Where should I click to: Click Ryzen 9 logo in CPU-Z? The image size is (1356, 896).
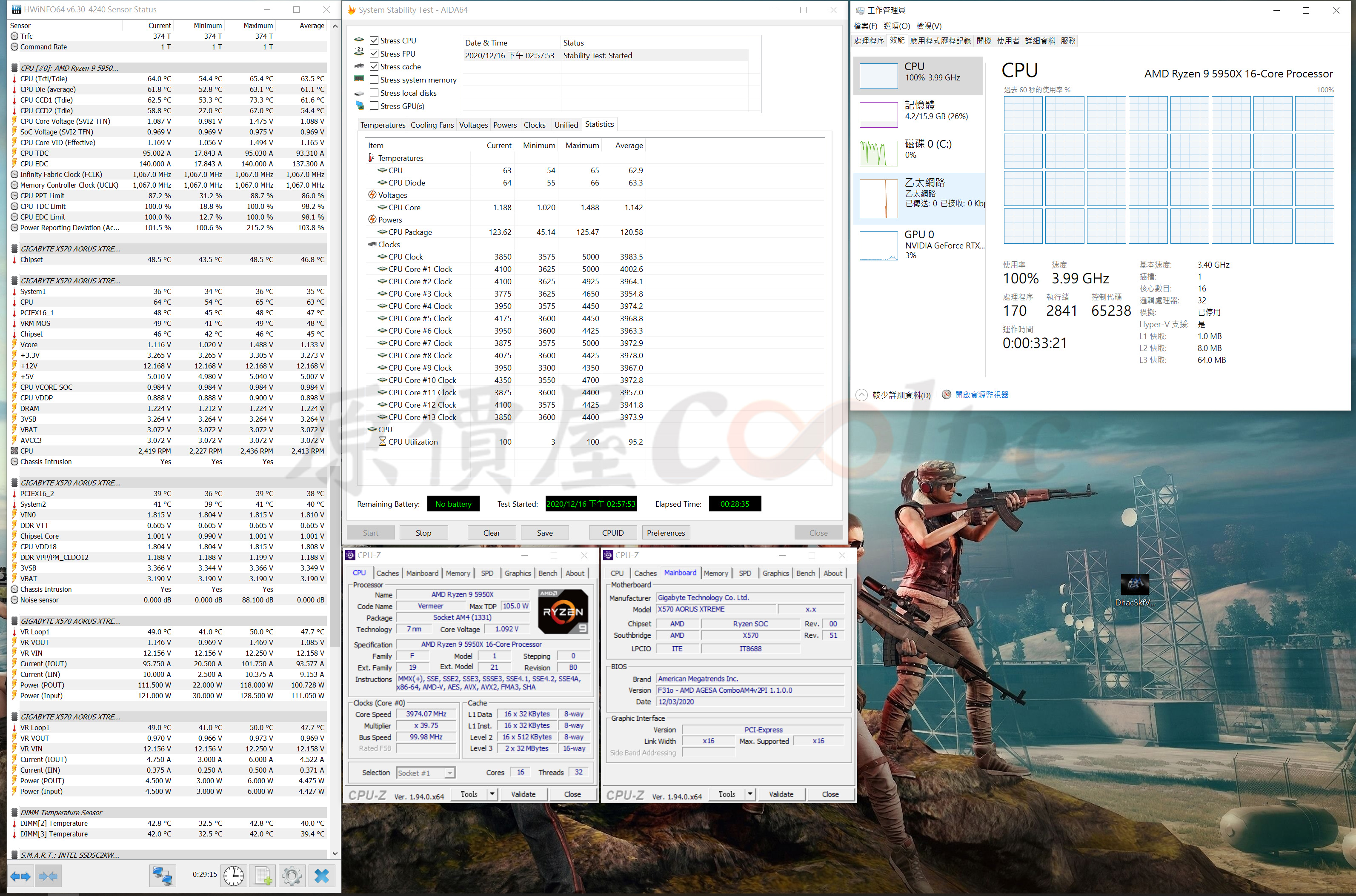(563, 611)
